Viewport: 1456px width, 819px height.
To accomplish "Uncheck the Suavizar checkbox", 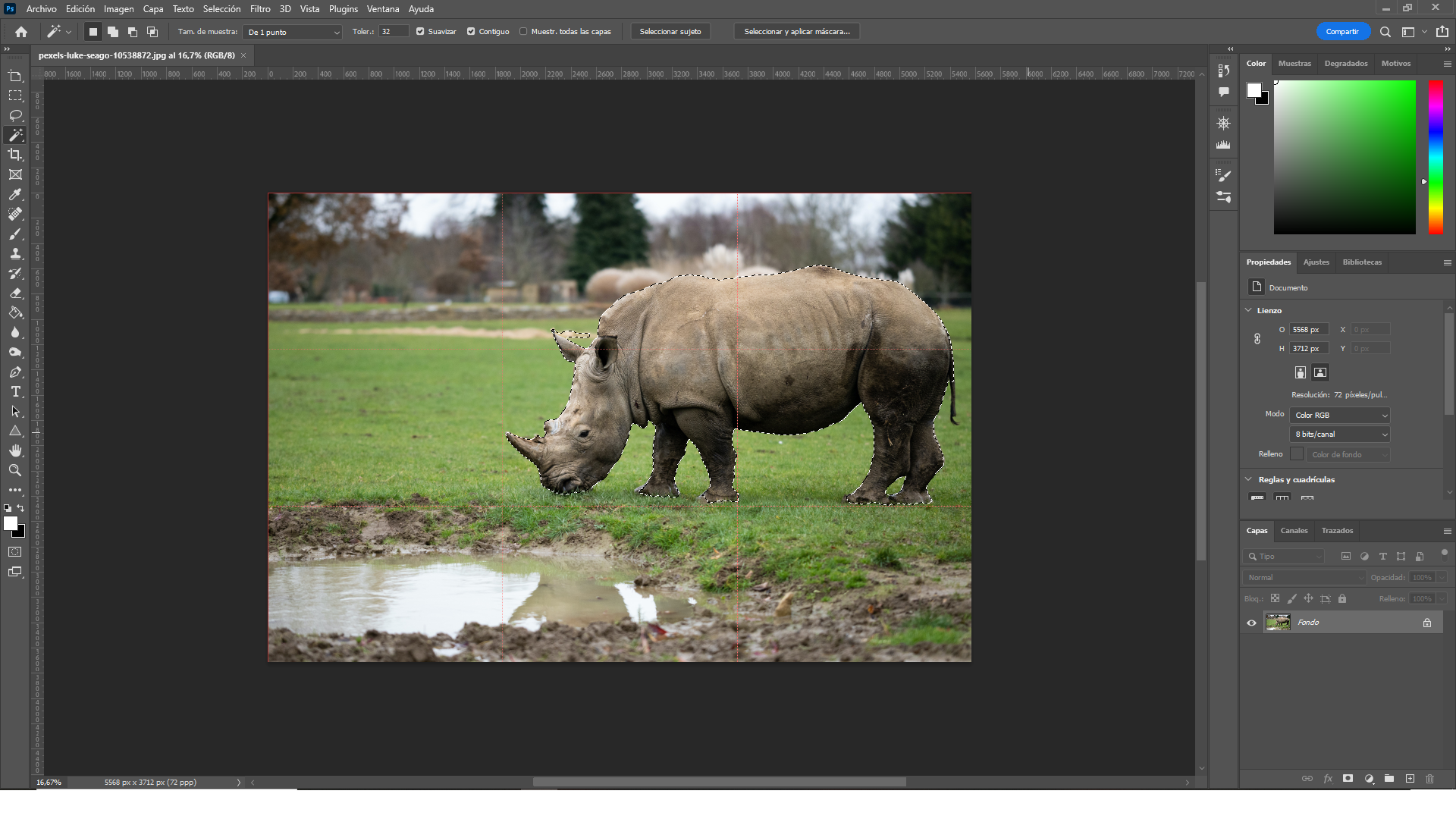I will 420,32.
